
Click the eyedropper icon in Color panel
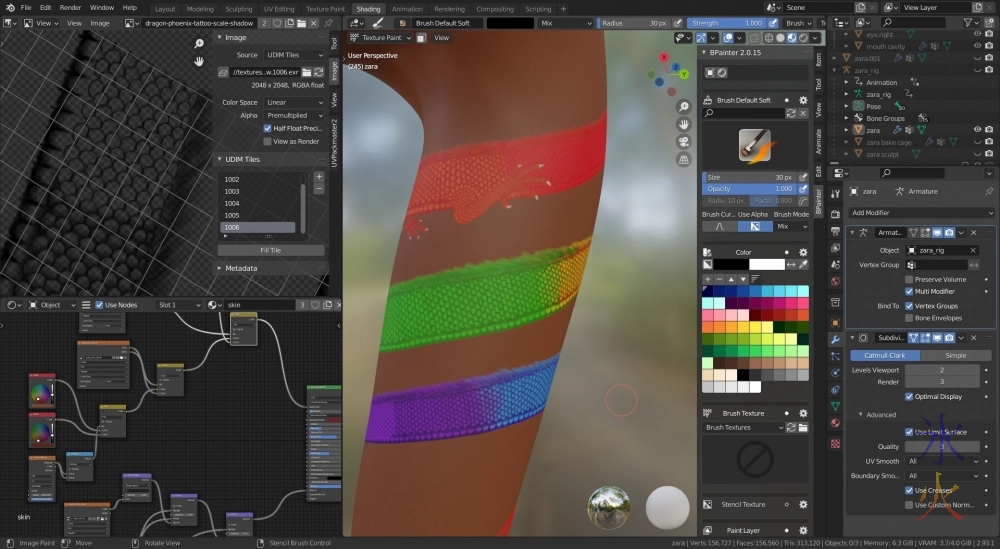point(804,264)
